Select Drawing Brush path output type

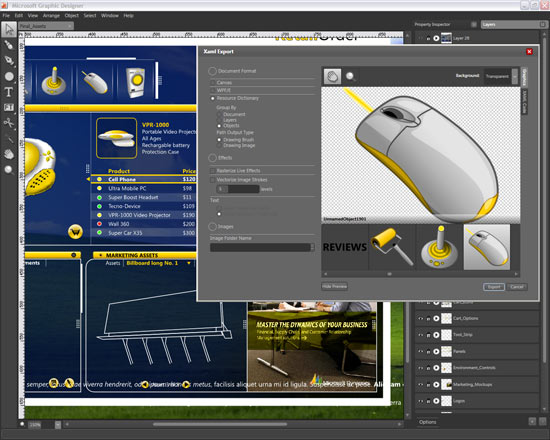[219, 140]
